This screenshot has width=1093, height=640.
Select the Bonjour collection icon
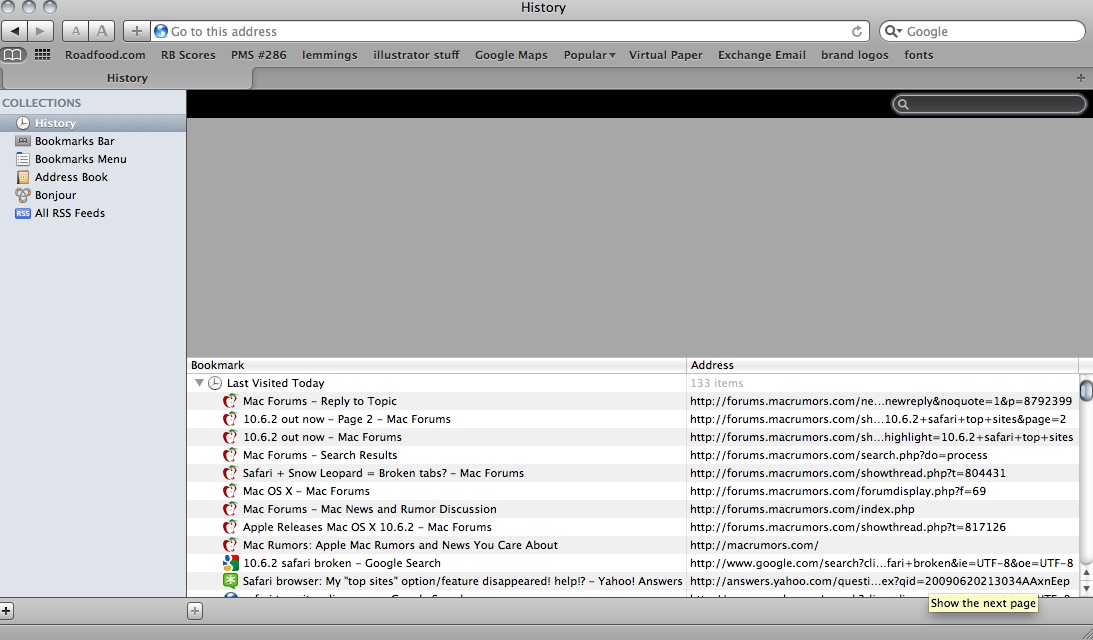coord(23,195)
